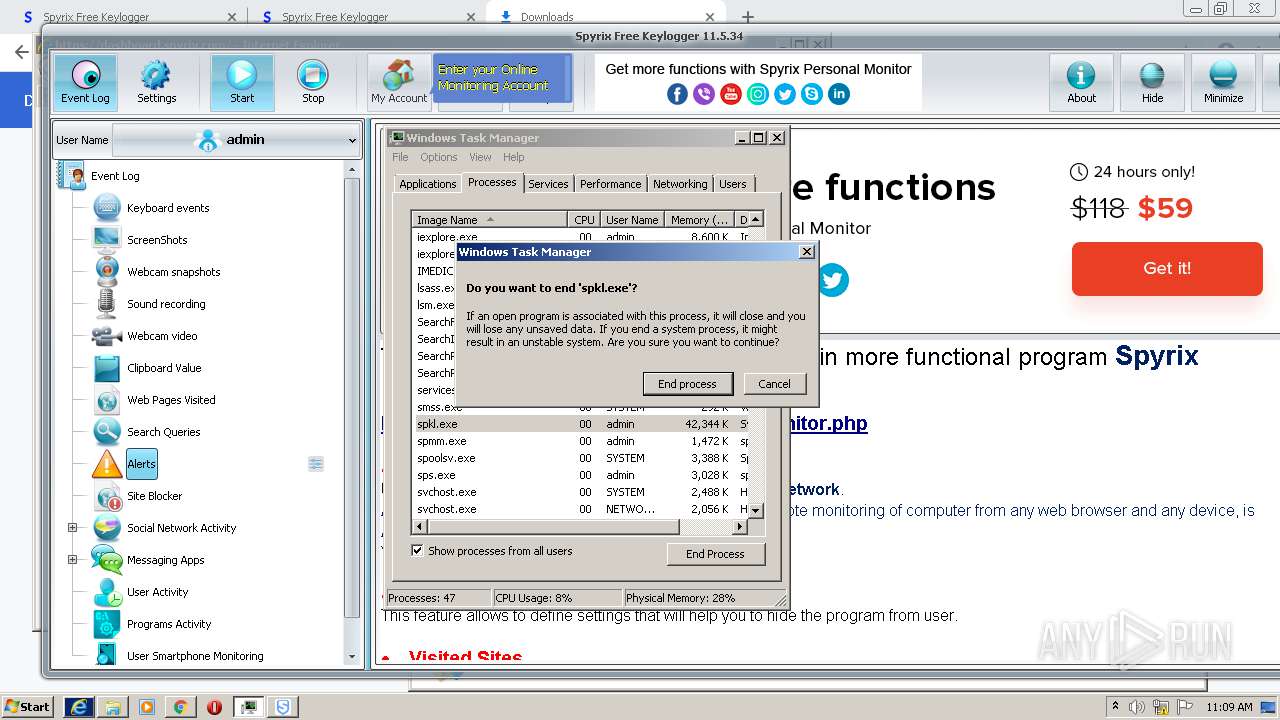Open Webcam video entry
This screenshot has height=720, width=1280.
(162, 336)
